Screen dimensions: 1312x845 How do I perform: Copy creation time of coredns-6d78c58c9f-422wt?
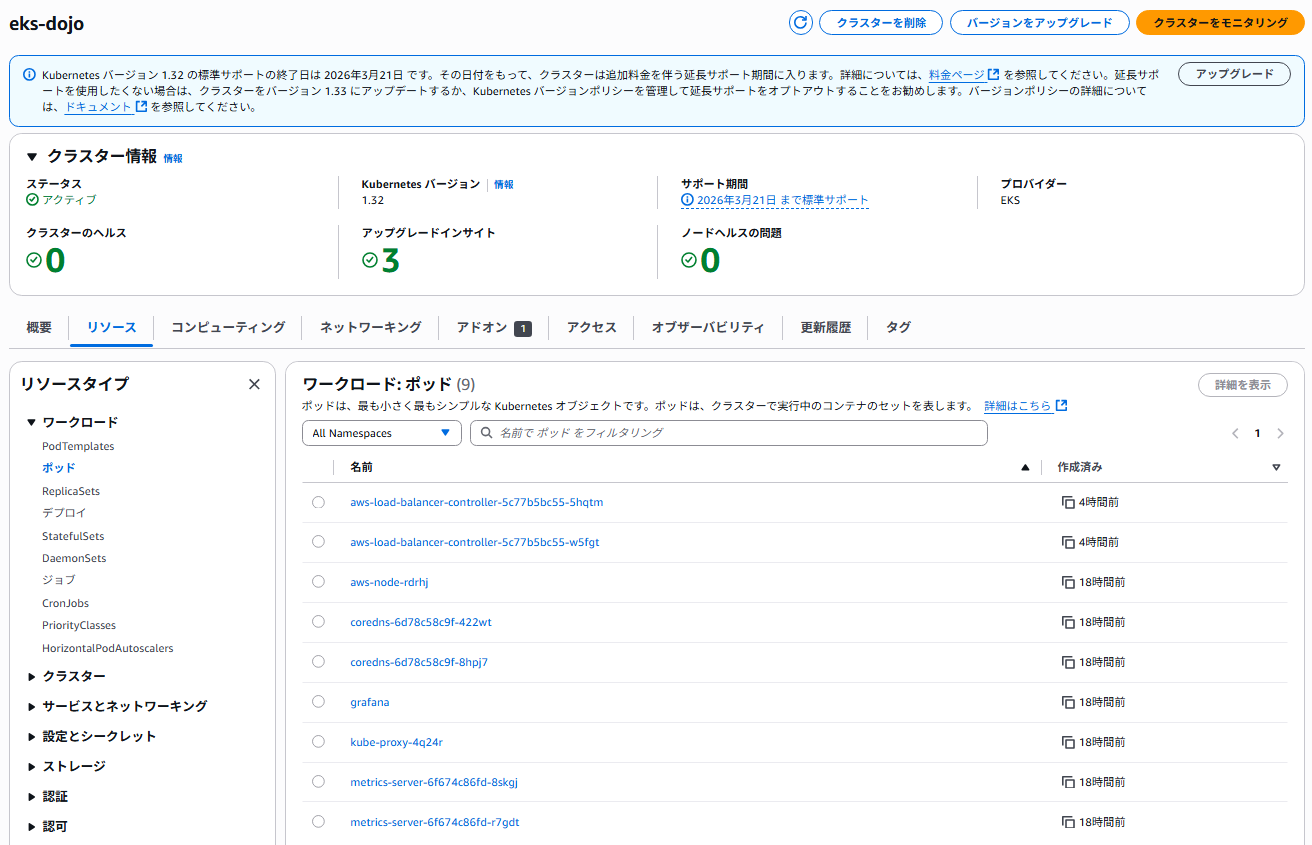pos(1068,622)
